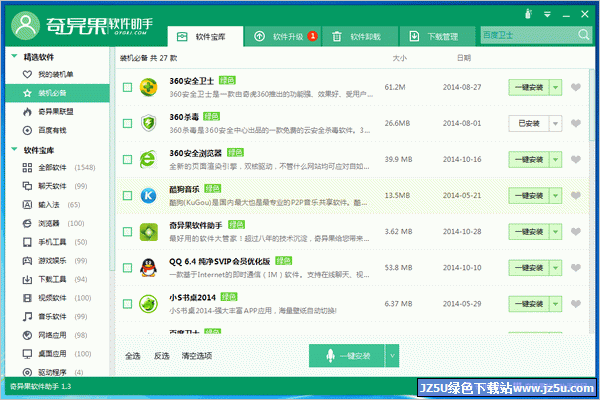Click the 360安全卫士 app icon
Screen dimensions: 600x400
tap(148, 87)
